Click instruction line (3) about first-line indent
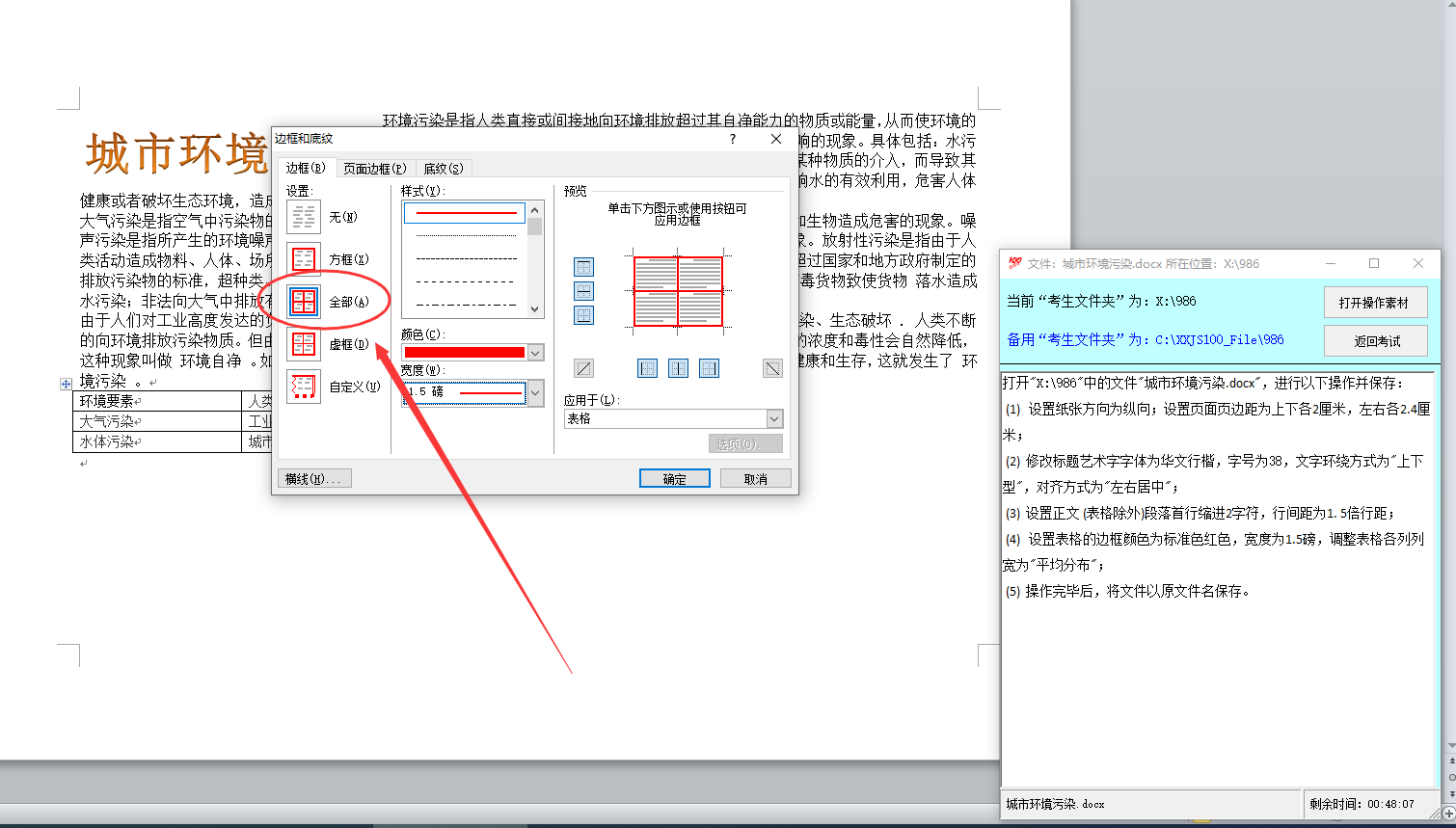The image size is (1456, 828). coord(1200,513)
